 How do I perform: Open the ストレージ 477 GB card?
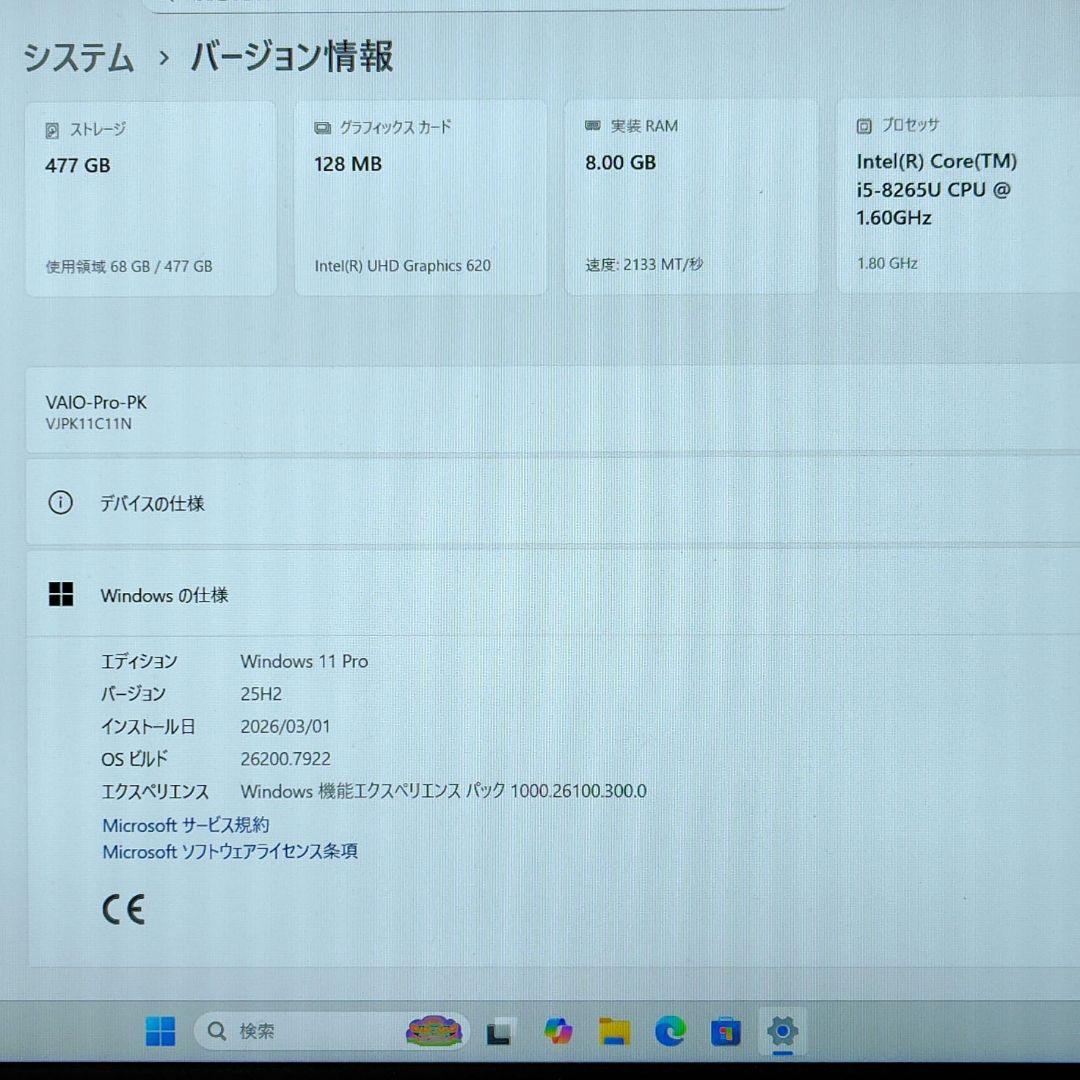point(151,198)
